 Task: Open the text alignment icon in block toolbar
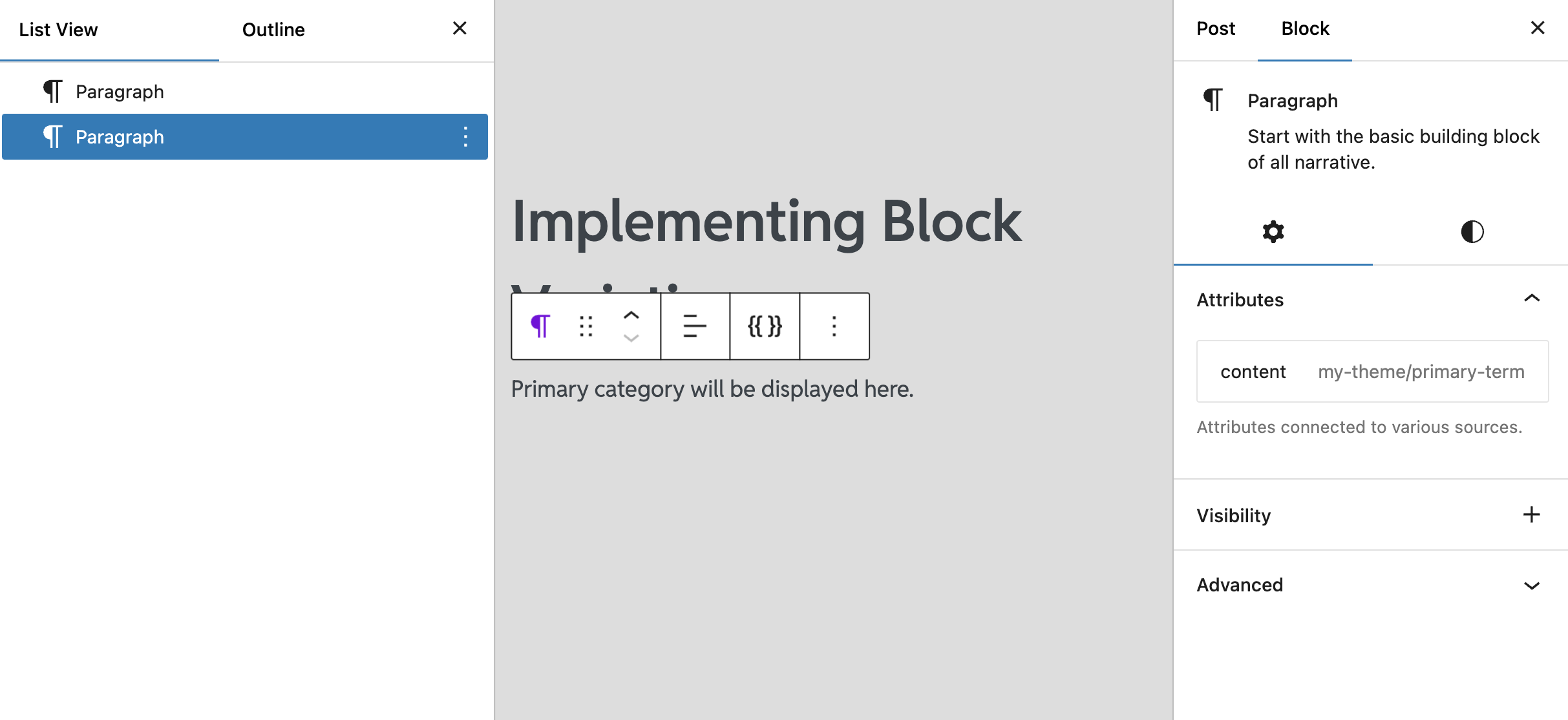click(x=694, y=326)
